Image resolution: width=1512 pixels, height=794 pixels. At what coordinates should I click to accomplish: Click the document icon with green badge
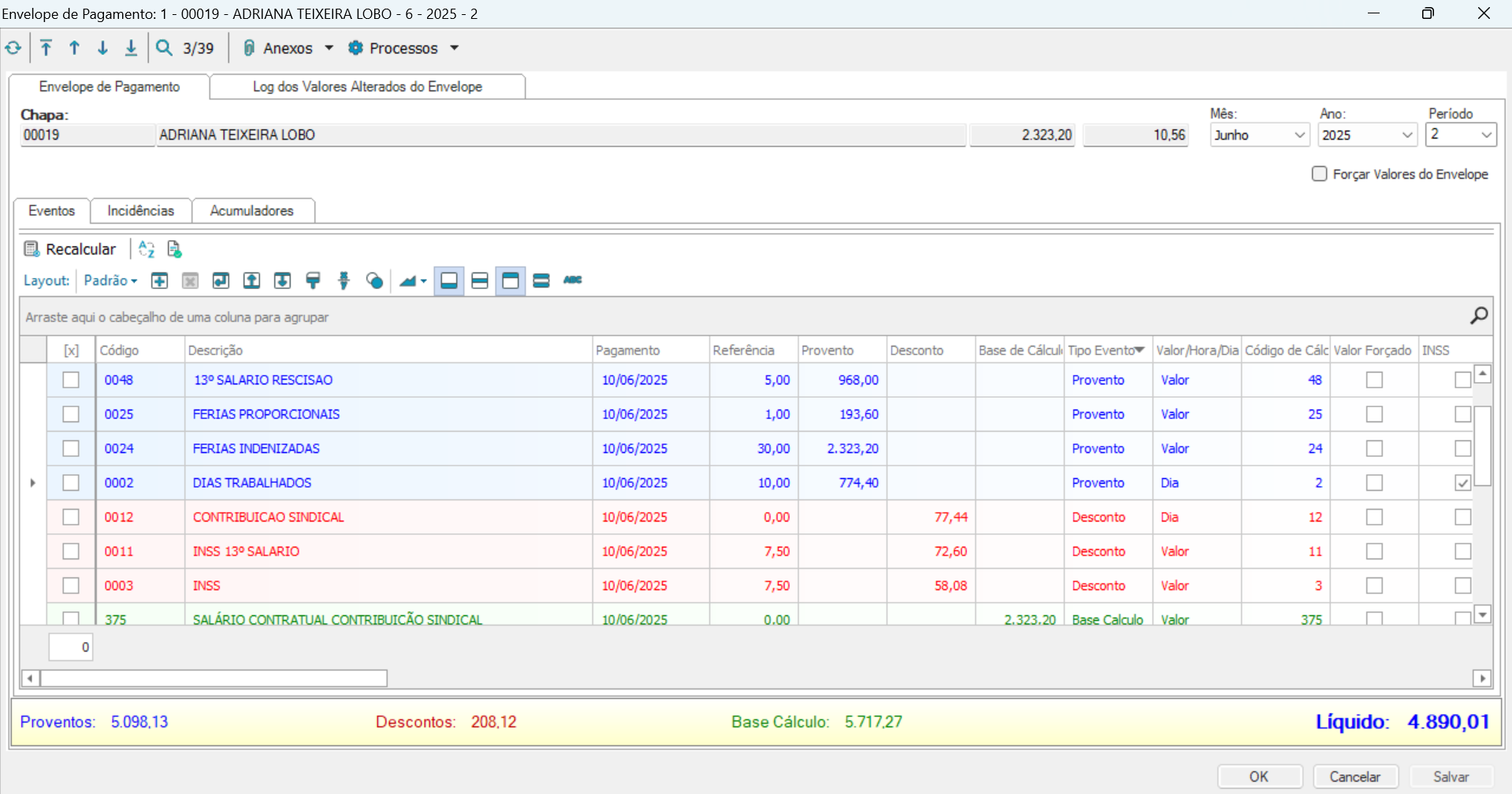click(174, 249)
